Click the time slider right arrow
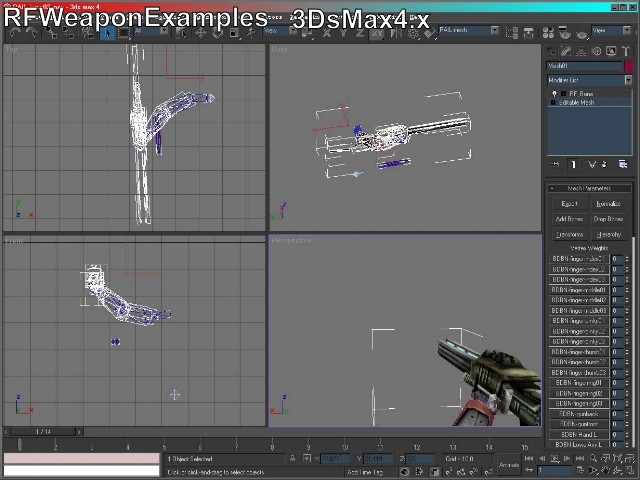The image size is (640, 480). tap(79, 431)
